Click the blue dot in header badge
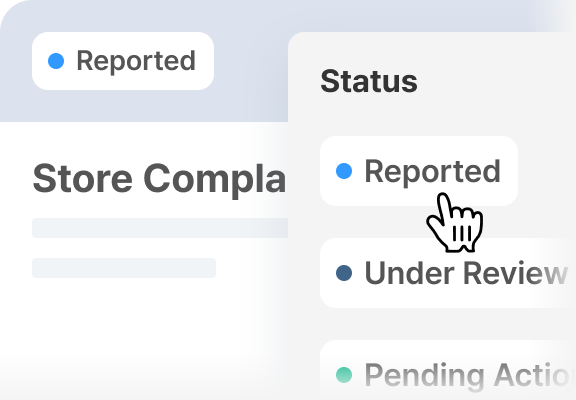This screenshot has width=576, height=400. [56, 61]
